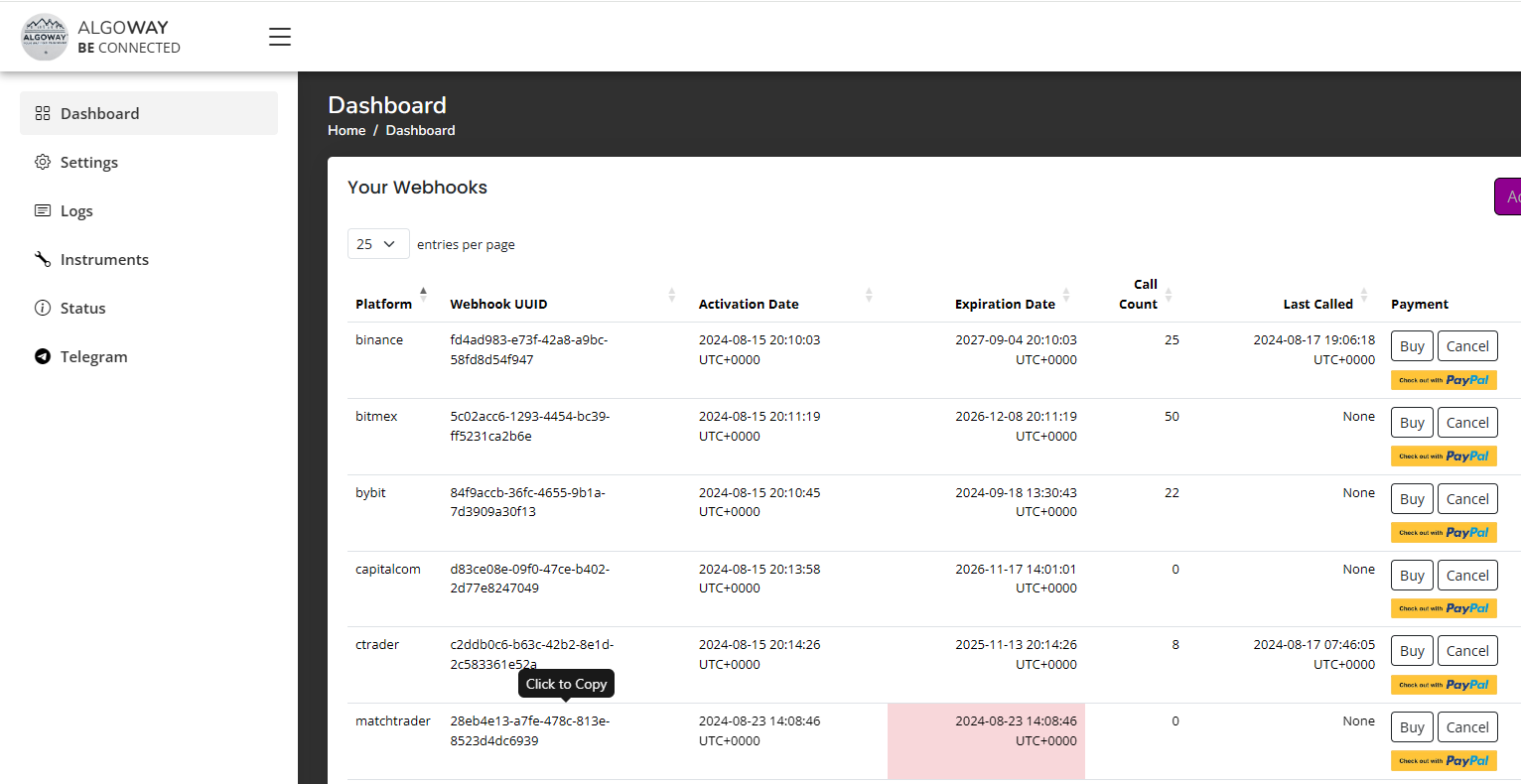The height and width of the screenshot is (784, 1521).
Task: Click Buy in bybit row
Action: [1412, 499]
